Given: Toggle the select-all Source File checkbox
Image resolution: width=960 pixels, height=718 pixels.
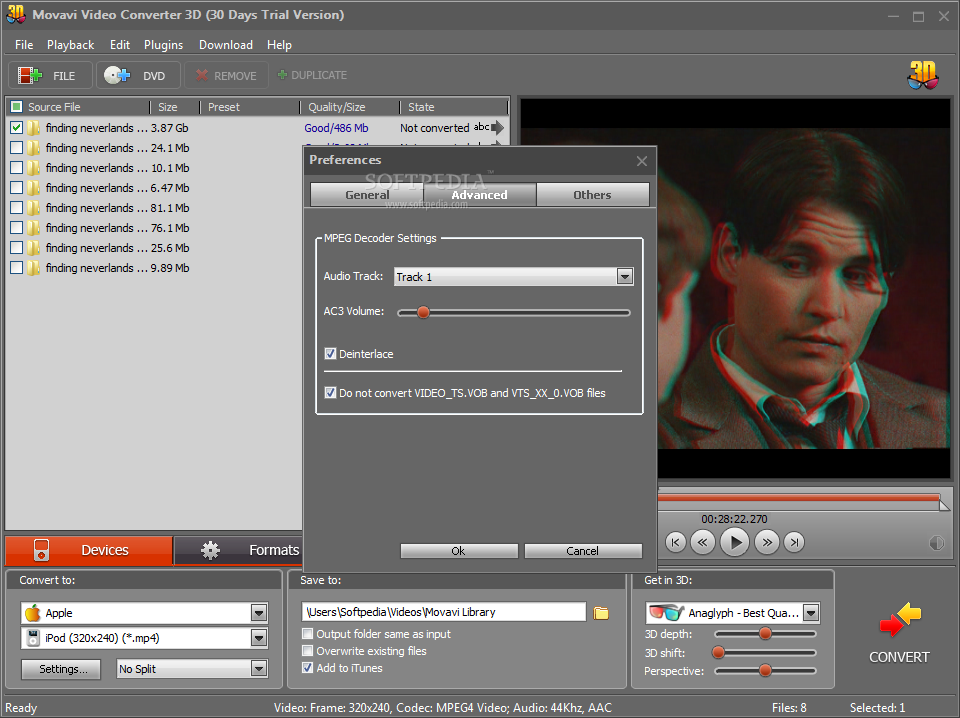Looking at the screenshot, I should (17, 107).
